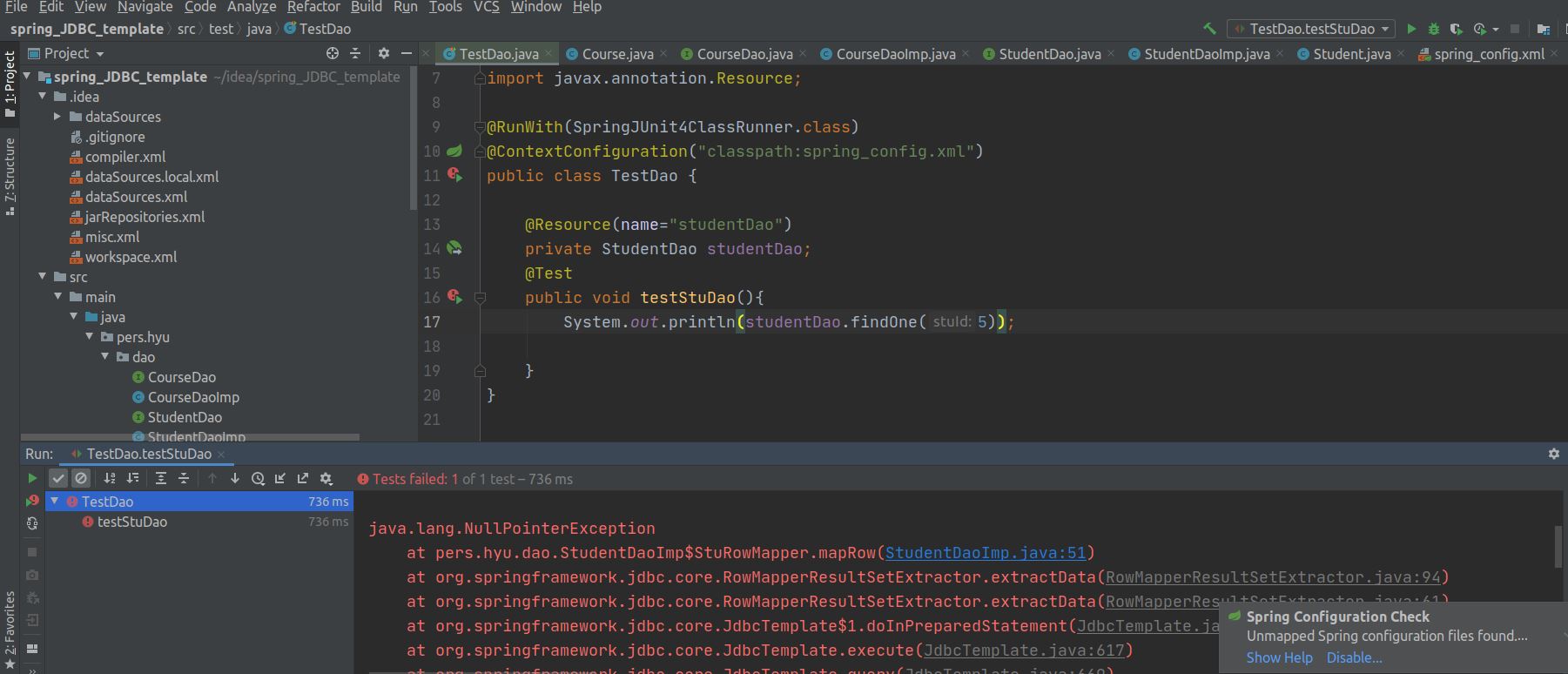Image resolution: width=1568 pixels, height=674 pixels.
Task: Jump to next failed test arrow
Action: tap(235, 478)
